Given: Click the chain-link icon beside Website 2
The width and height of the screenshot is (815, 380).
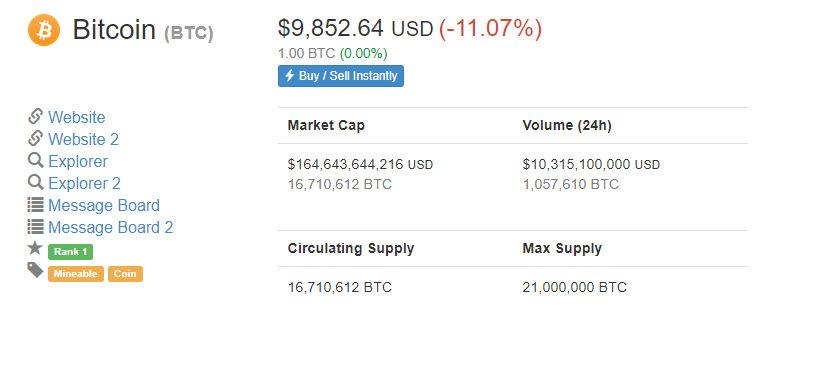Looking at the screenshot, I should (x=35, y=138).
